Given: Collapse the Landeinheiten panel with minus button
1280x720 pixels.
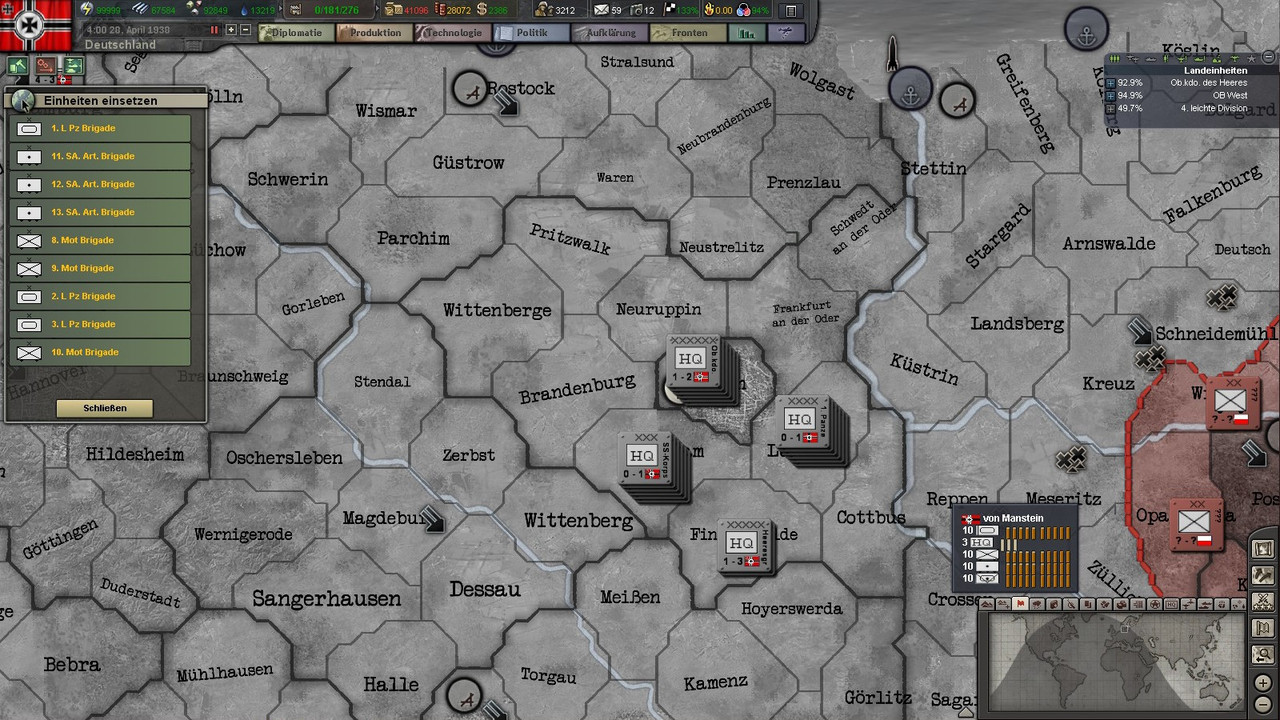Looking at the screenshot, I should (x=1269, y=57).
